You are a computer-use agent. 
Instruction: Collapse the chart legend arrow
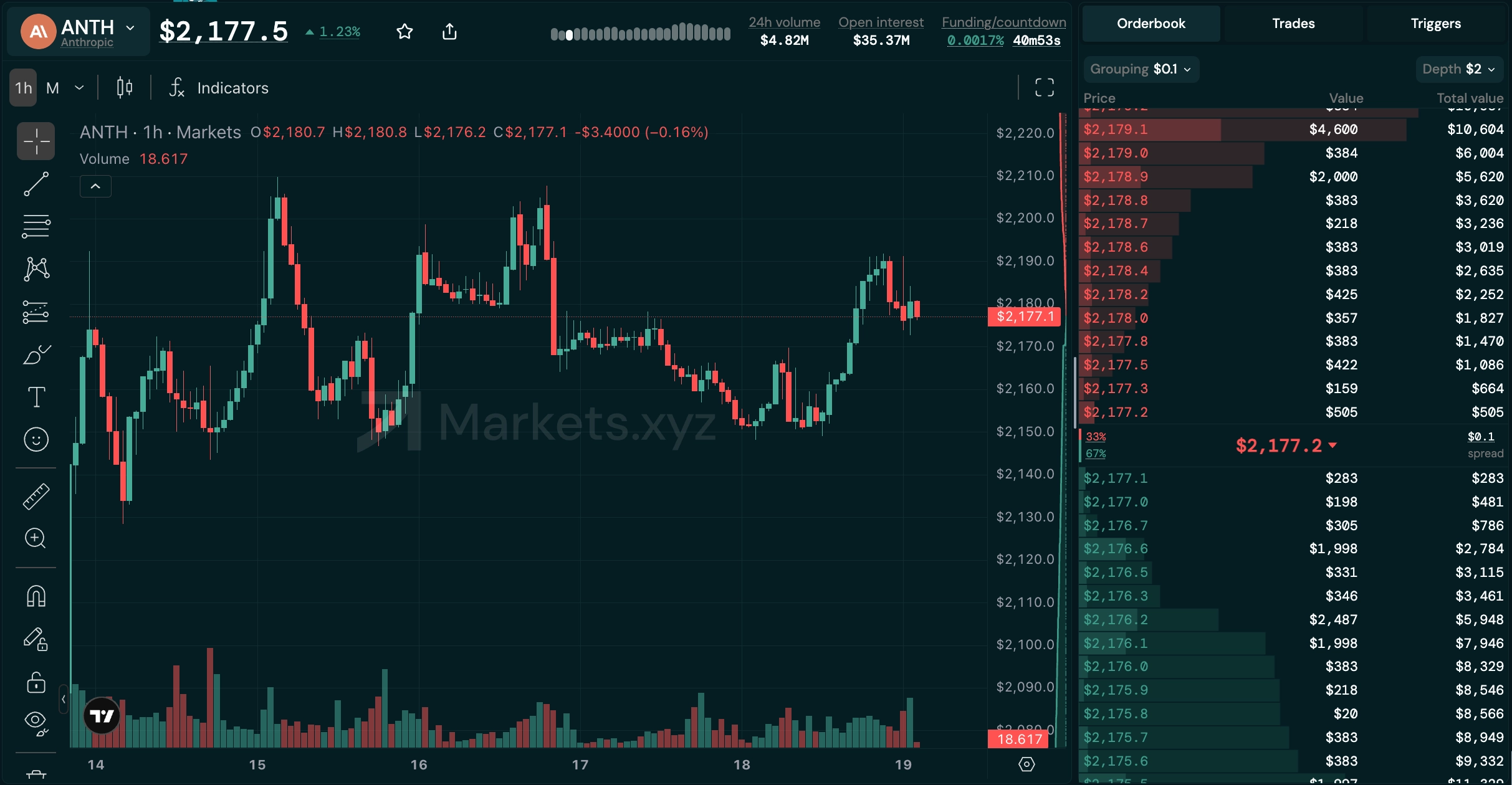click(x=95, y=186)
